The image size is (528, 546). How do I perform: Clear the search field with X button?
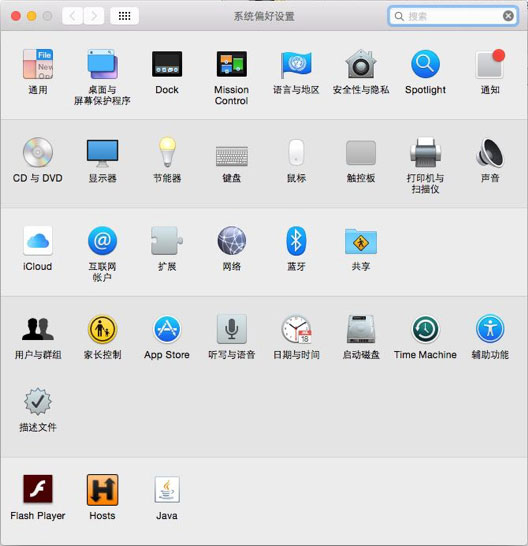(508, 16)
